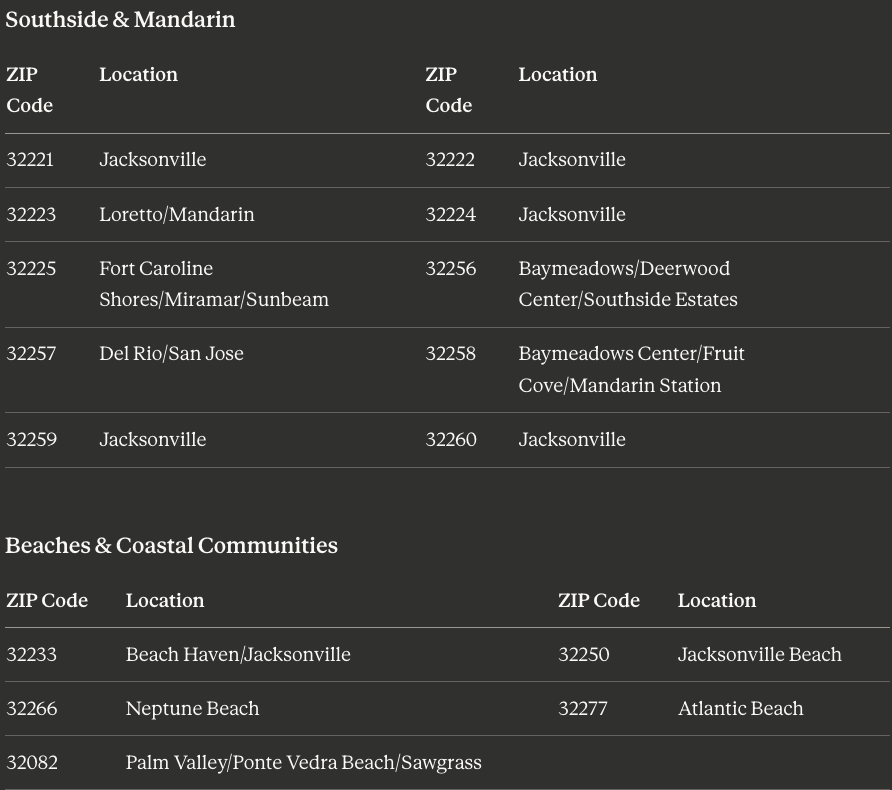Click ZIP code 32256
892x790 pixels.
[x=451, y=268]
